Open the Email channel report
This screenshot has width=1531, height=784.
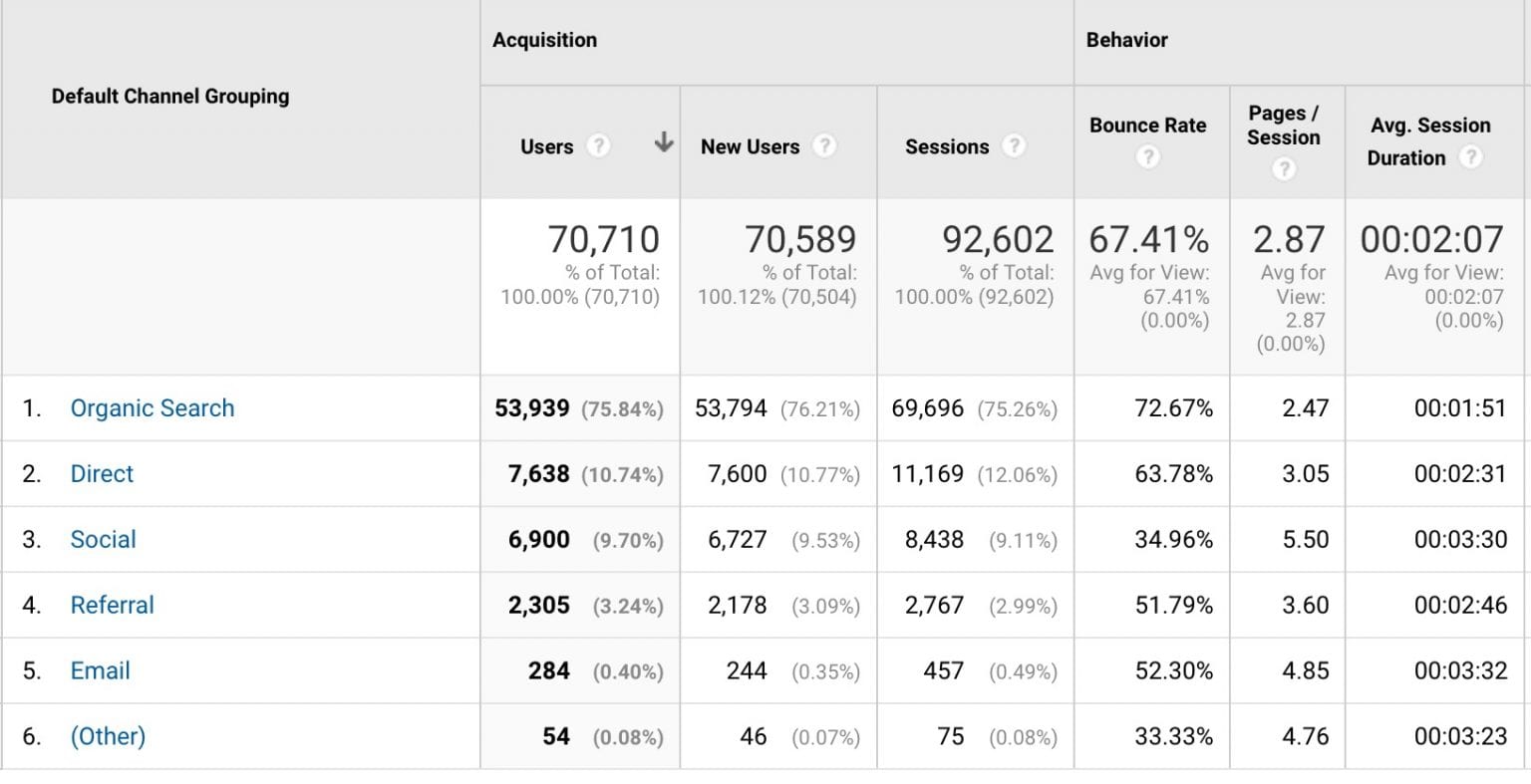click(x=100, y=670)
